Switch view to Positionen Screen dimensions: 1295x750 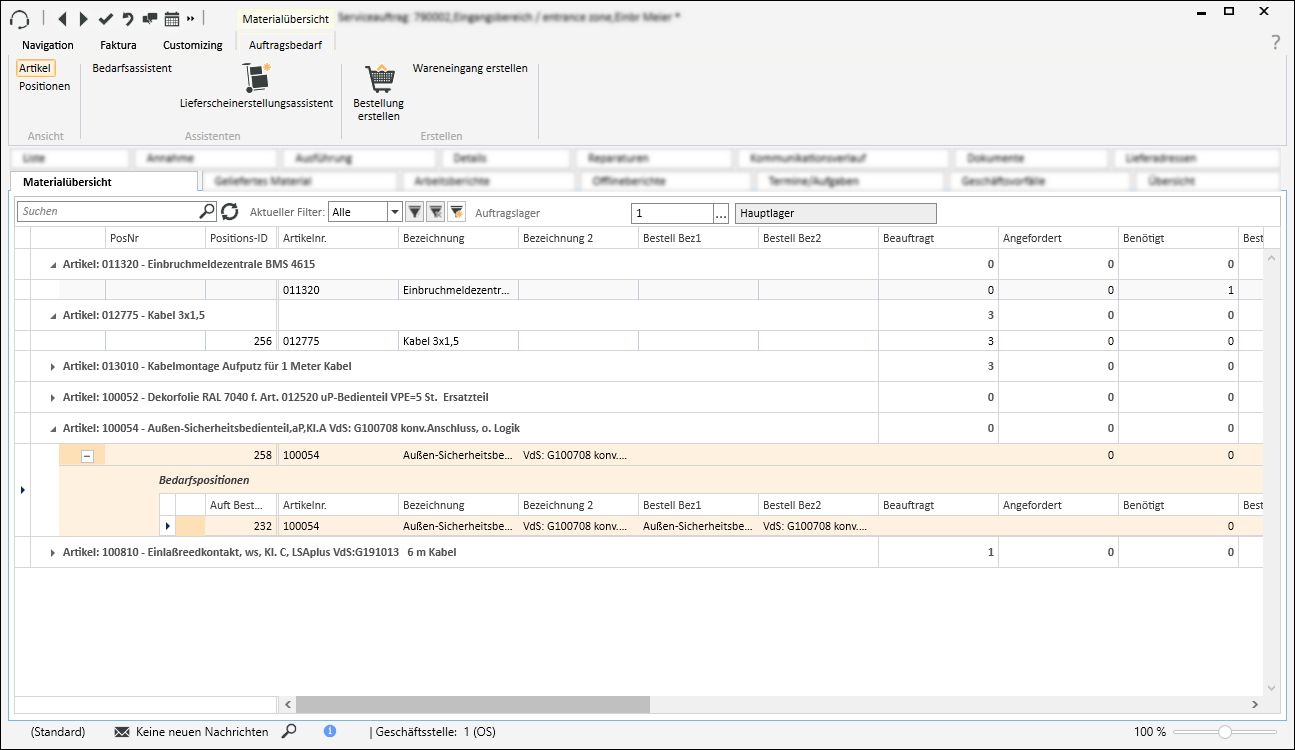coord(45,86)
